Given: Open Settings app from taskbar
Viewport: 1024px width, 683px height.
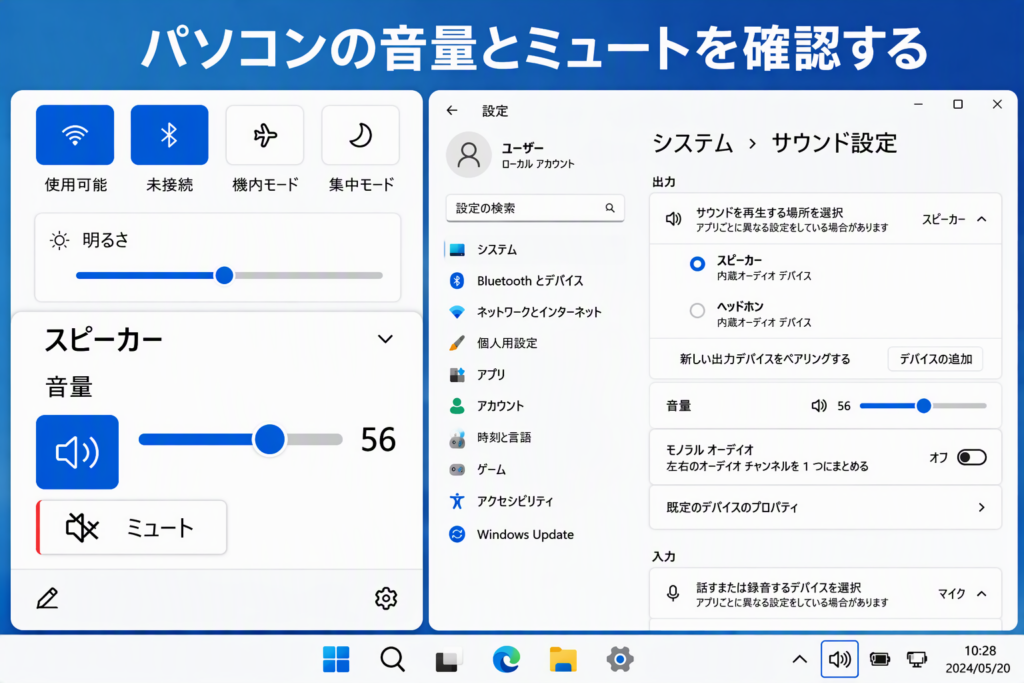Looking at the screenshot, I should pyautogui.click(x=619, y=659).
